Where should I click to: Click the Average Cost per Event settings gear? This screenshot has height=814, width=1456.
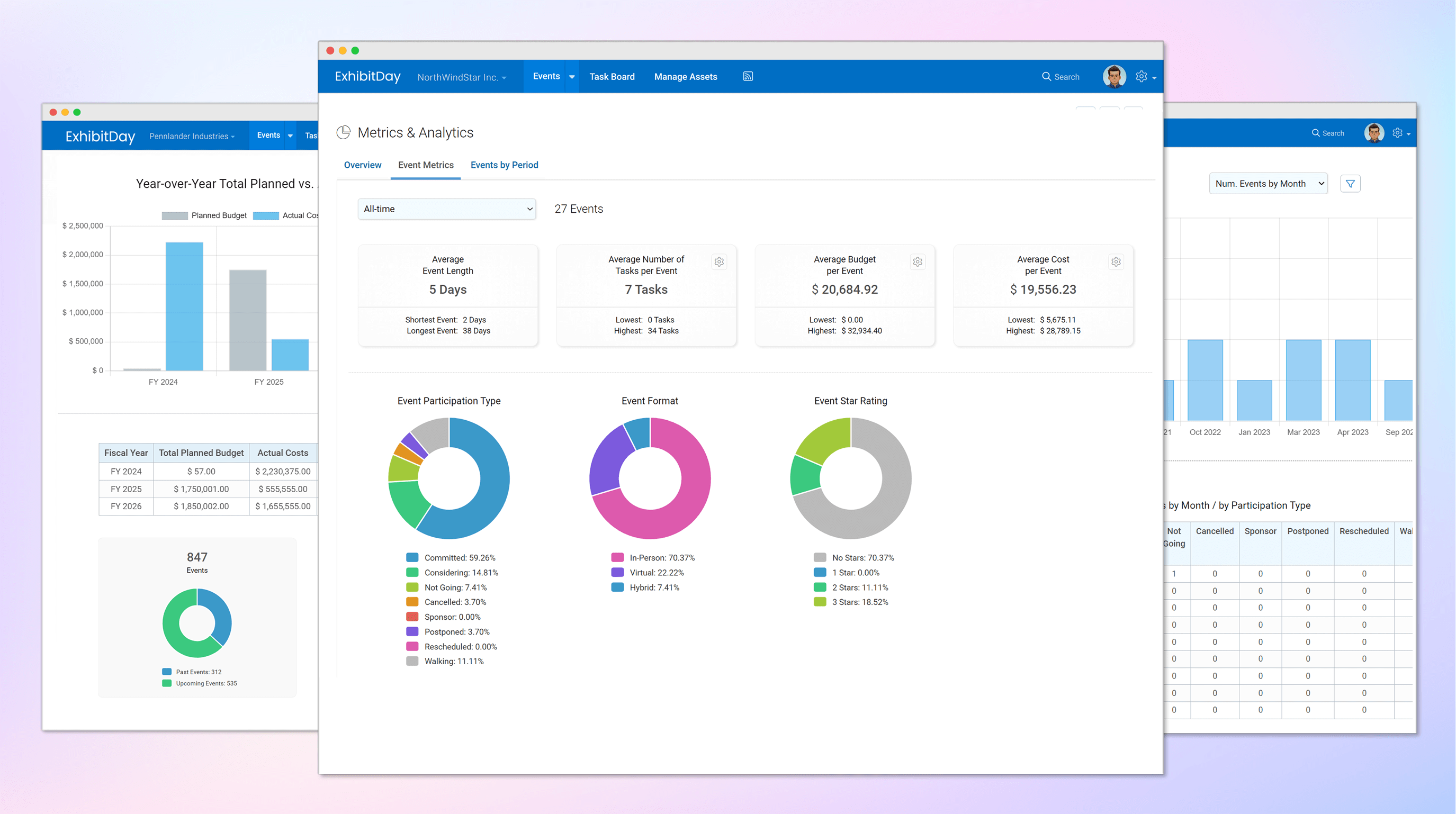tap(1116, 262)
